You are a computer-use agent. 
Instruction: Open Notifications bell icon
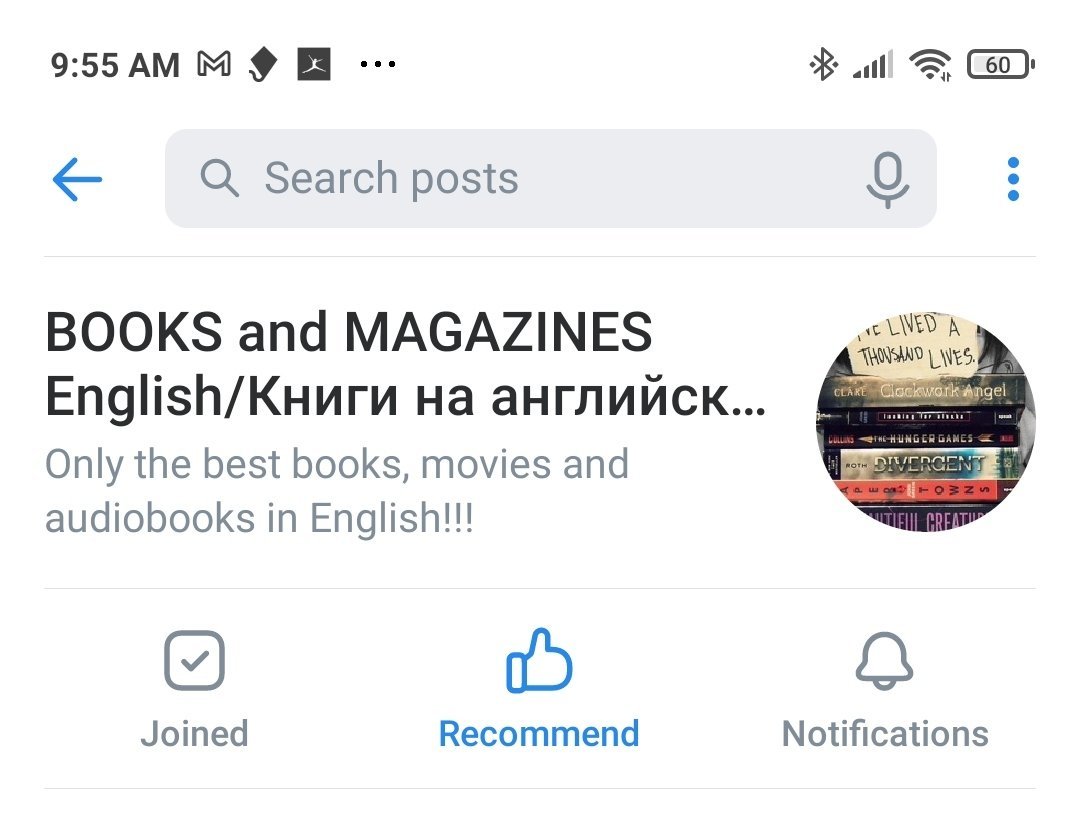pos(884,660)
